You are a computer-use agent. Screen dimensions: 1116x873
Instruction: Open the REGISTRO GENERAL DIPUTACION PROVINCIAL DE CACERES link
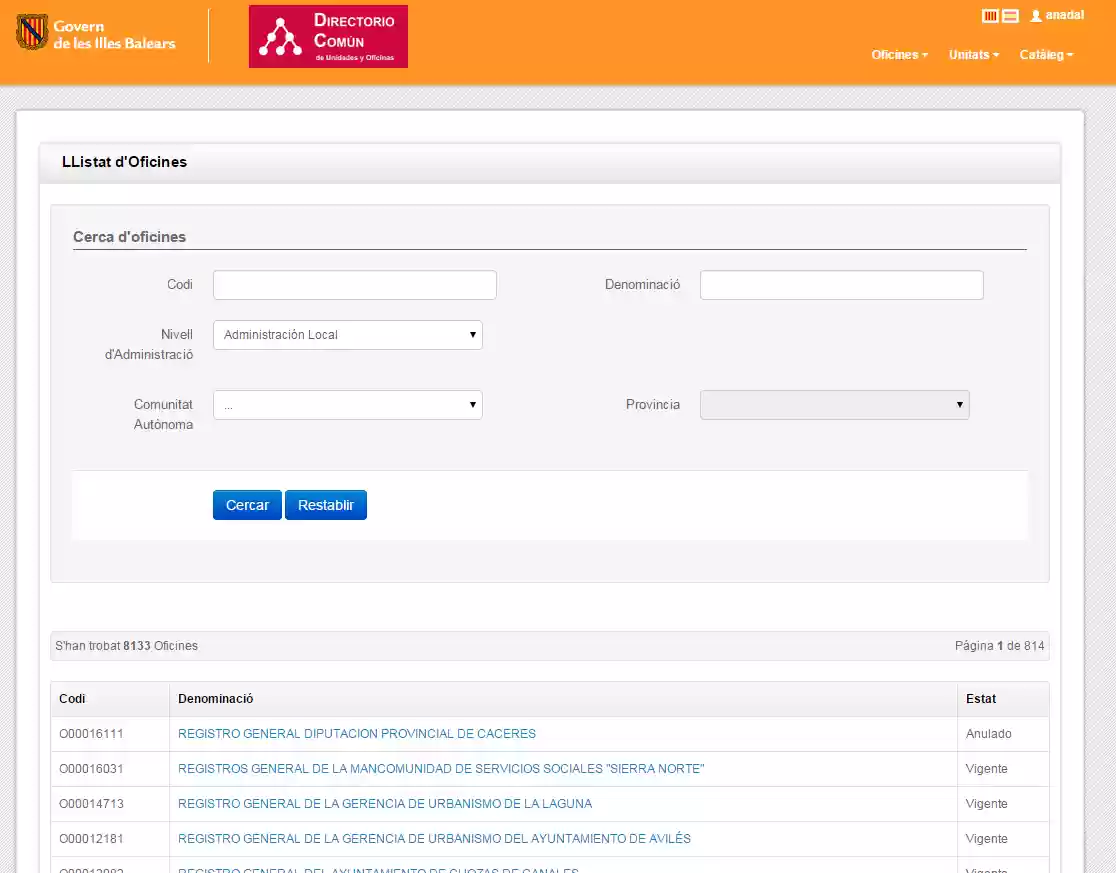(x=356, y=733)
